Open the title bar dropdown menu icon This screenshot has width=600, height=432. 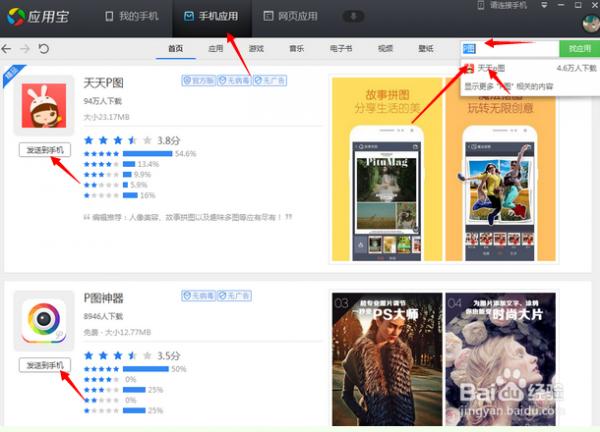point(544,5)
